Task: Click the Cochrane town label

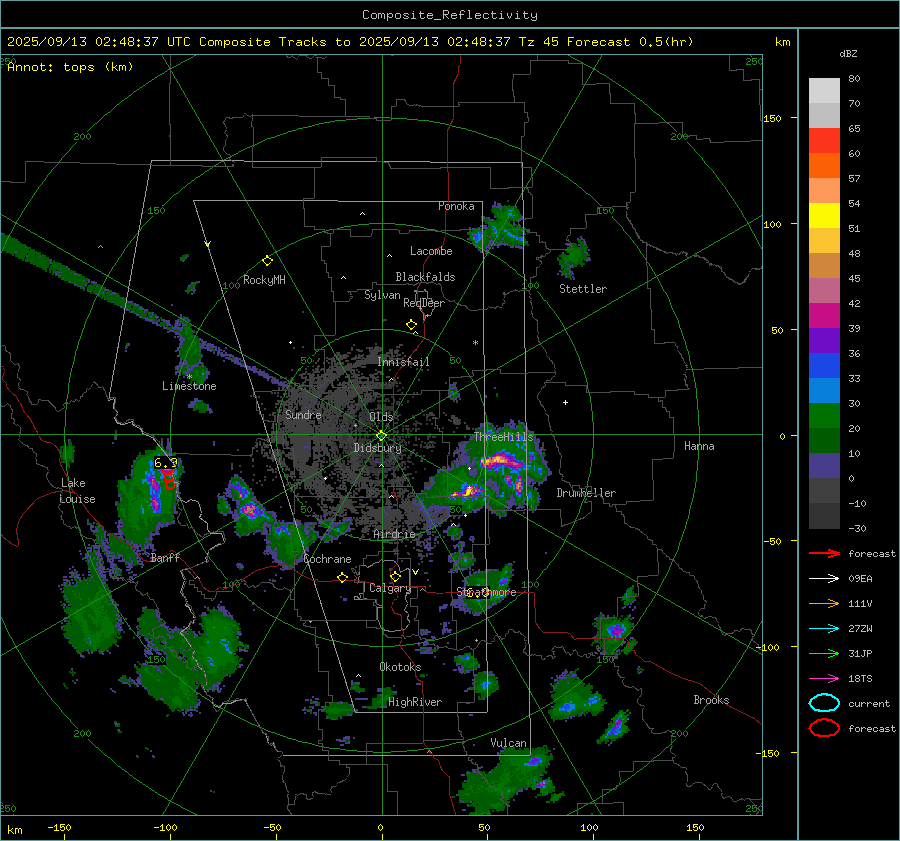Action: 327,559
